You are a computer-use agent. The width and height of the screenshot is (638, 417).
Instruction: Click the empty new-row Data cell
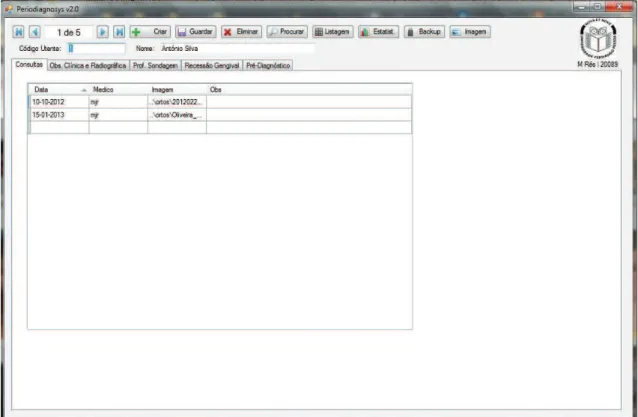[x=59, y=128]
